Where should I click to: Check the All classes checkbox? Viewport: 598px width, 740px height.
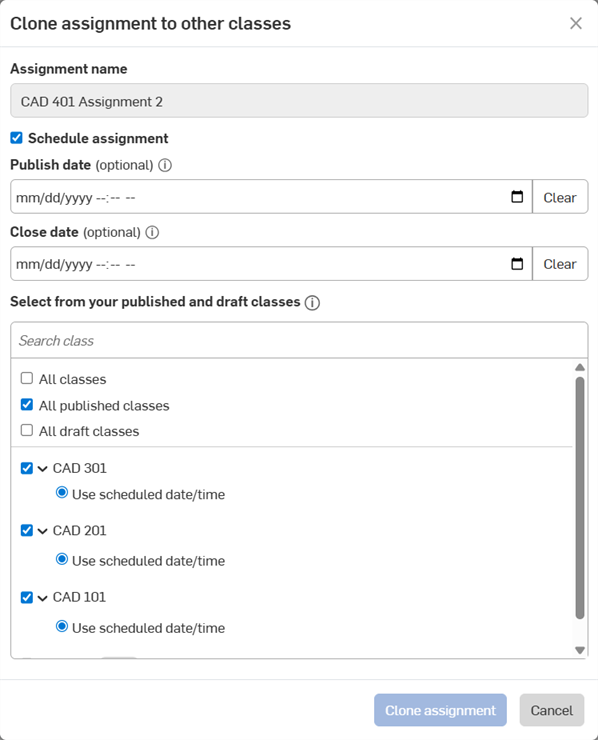pyautogui.click(x=27, y=378)
